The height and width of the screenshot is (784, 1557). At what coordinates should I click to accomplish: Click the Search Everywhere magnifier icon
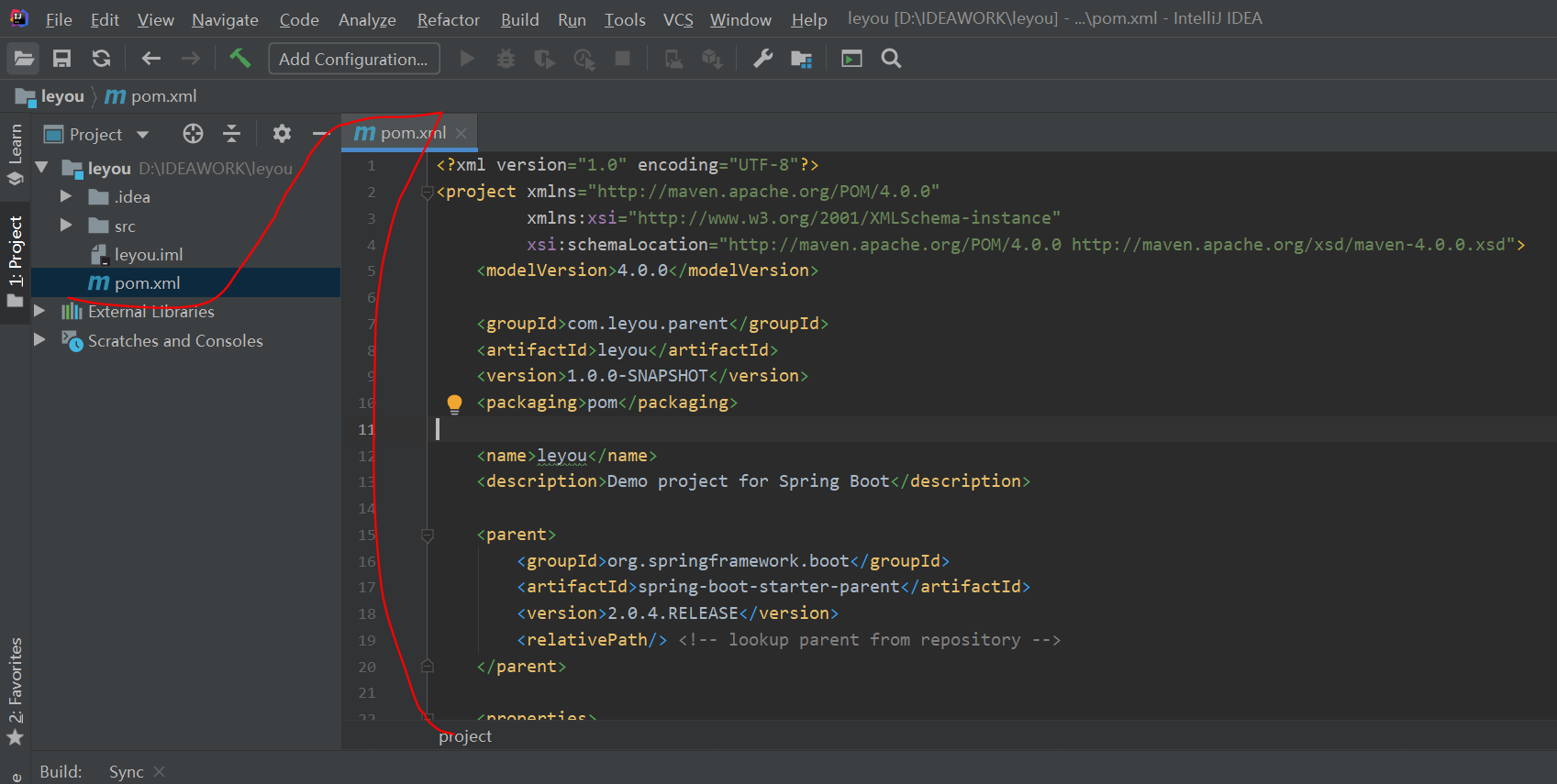click(x=891, y=59)
